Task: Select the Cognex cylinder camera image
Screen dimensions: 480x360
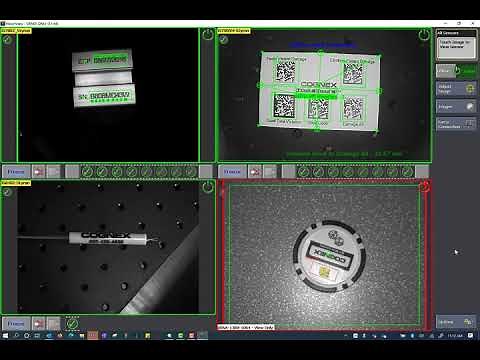Action: (108, 247)
